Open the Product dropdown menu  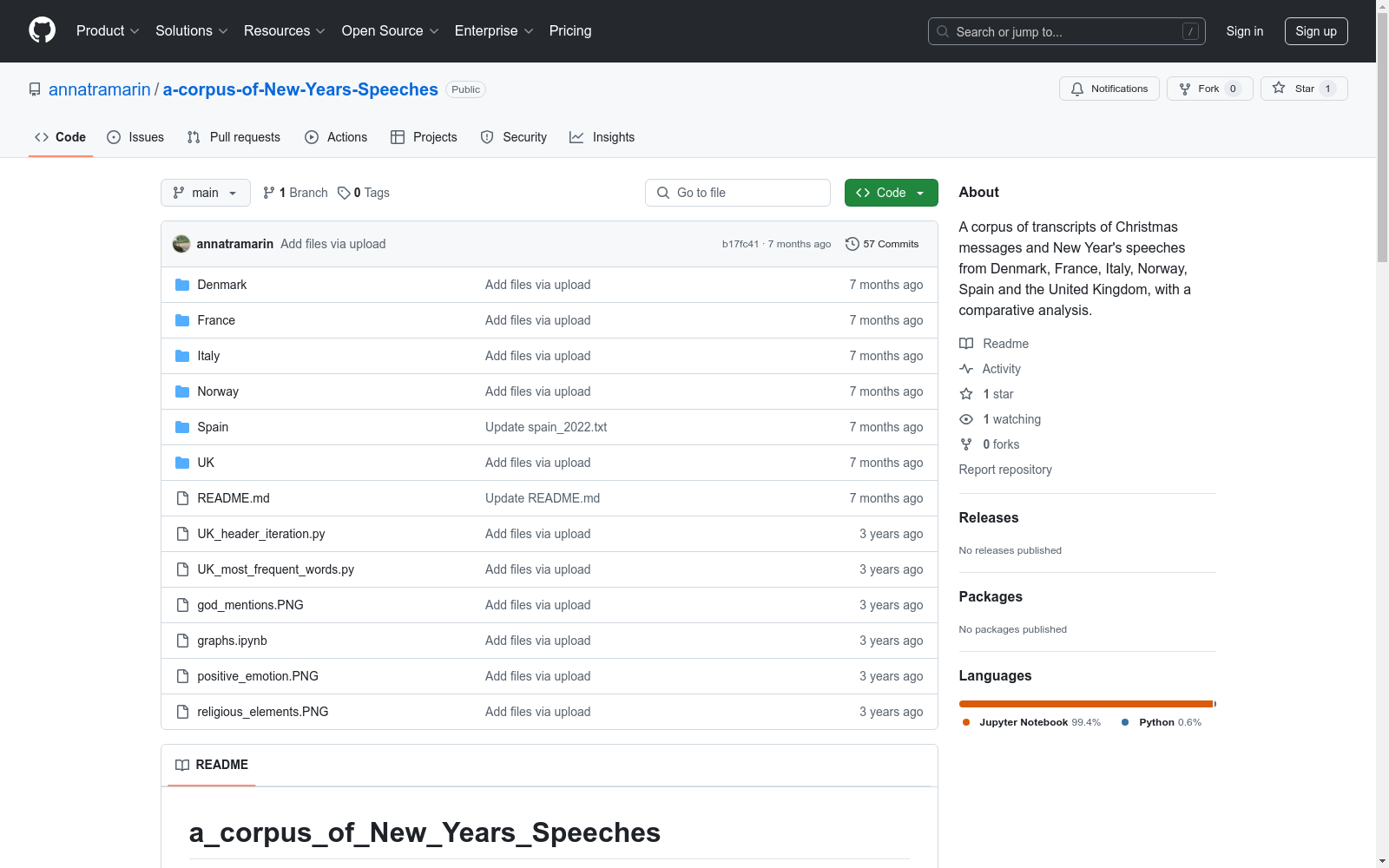(x=108, y=30)
